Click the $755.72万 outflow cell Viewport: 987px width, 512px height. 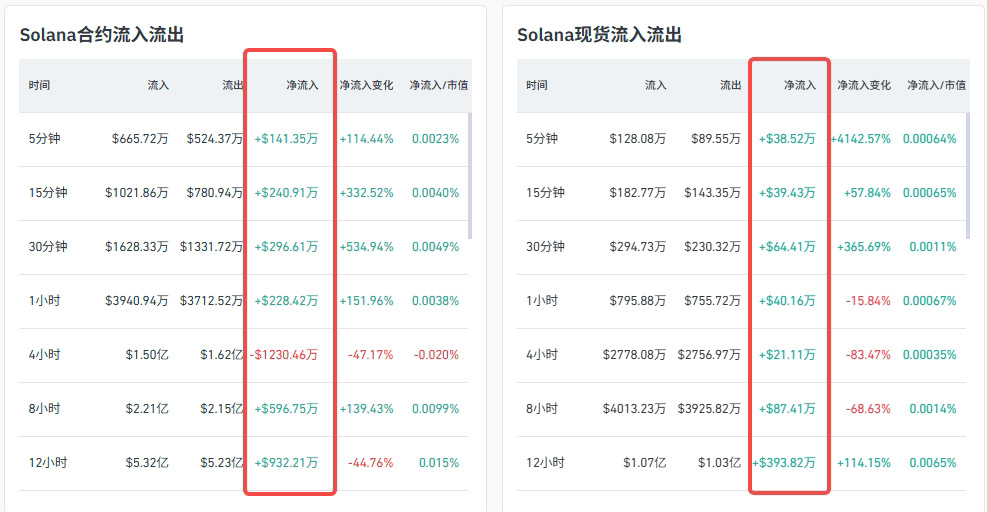coord(713,301)
